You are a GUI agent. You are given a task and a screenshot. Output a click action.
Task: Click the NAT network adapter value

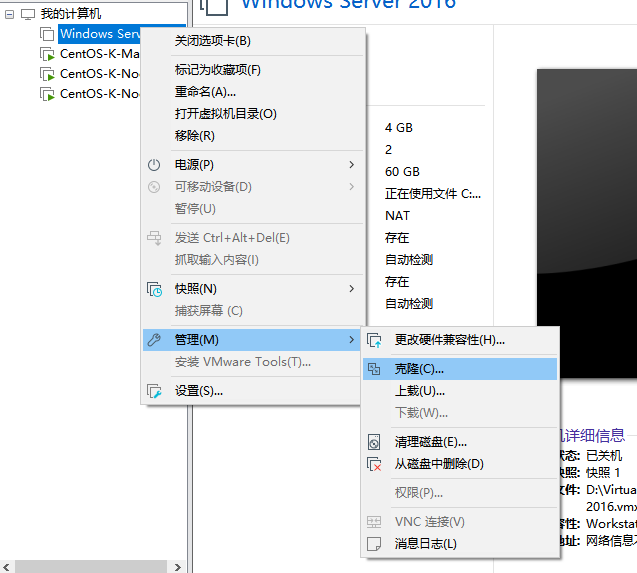[x=398, y=216]
